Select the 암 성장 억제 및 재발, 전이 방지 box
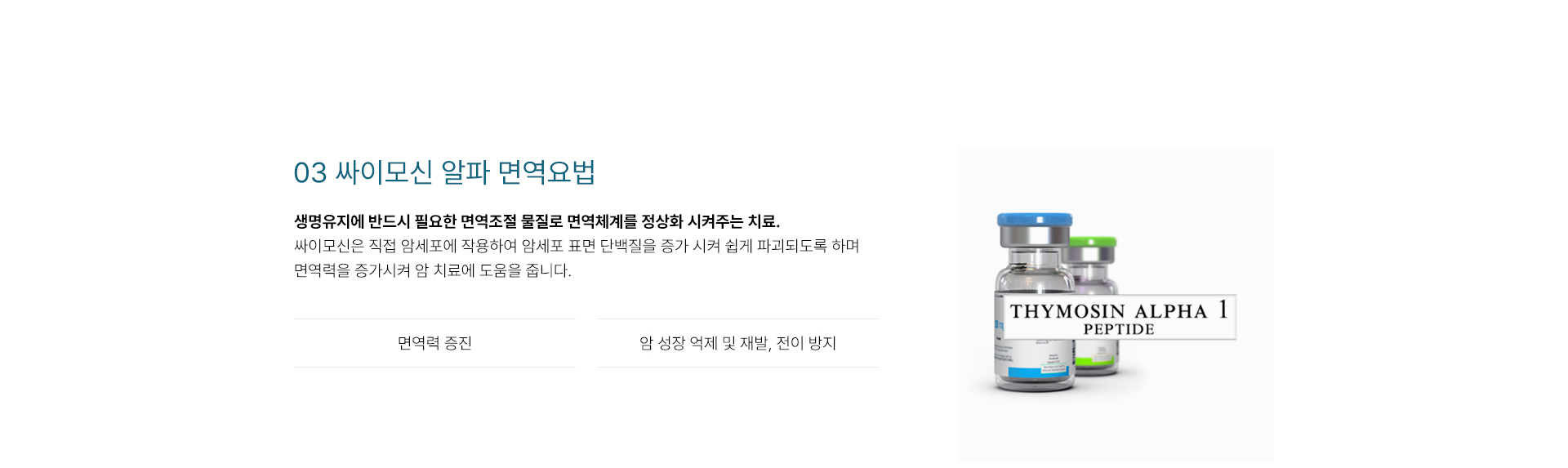Image resolution: width=1568 pixels, height=468 pixels. tap(738, 343)
